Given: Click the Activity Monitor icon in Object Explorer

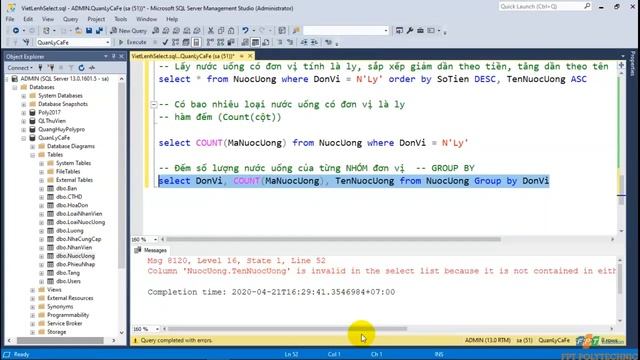Looking at the screenshot, I should (x=92, y=68).
